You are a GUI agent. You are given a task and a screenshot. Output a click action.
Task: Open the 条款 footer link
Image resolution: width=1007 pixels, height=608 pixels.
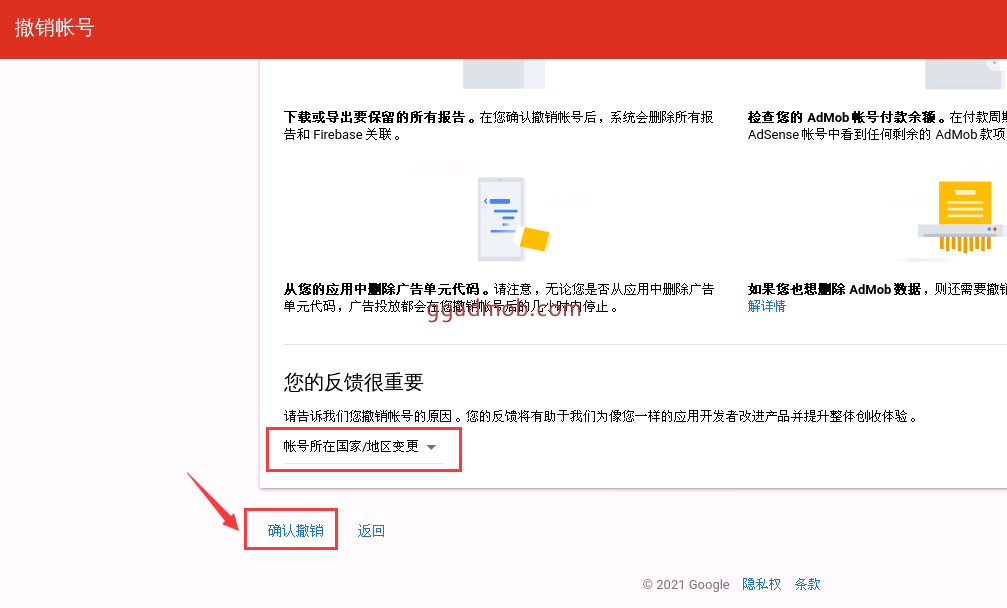pos(807,585)
